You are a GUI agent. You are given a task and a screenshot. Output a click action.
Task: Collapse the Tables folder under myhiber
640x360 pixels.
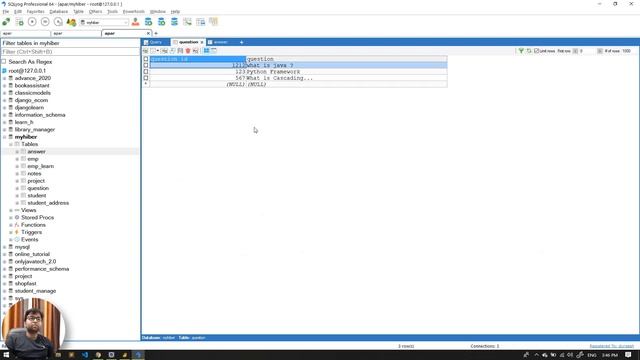[x=11, y=144]
